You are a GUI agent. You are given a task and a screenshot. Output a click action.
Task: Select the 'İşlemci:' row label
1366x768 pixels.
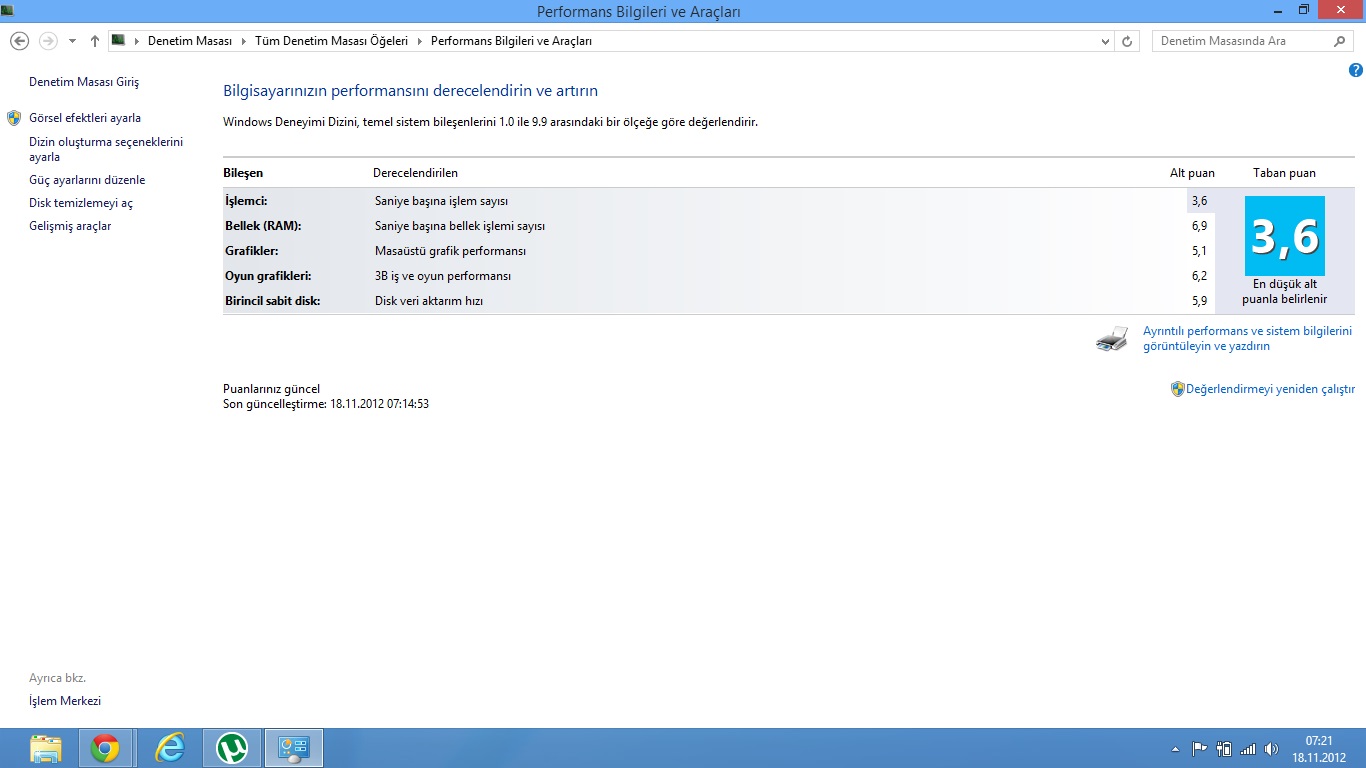click(246, 201)
